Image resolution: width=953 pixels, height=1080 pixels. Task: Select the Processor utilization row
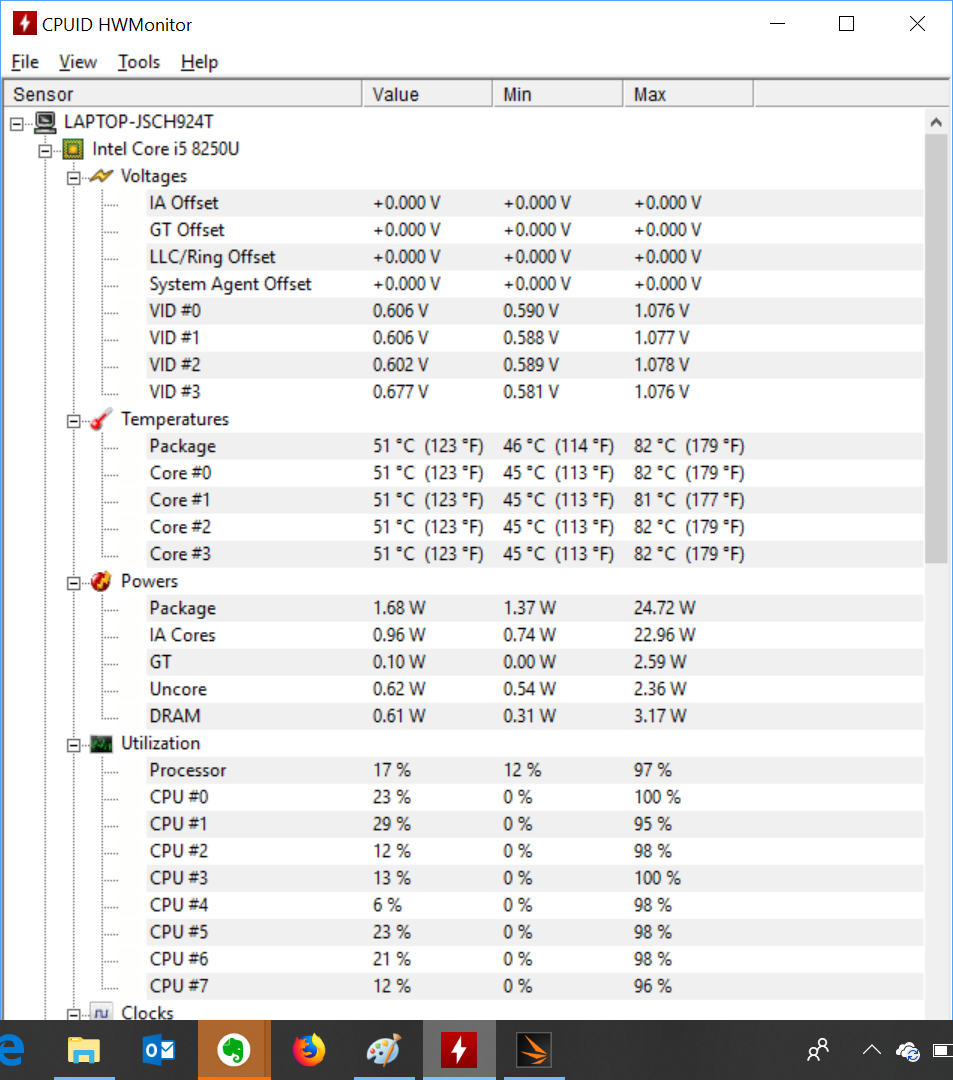535,770
